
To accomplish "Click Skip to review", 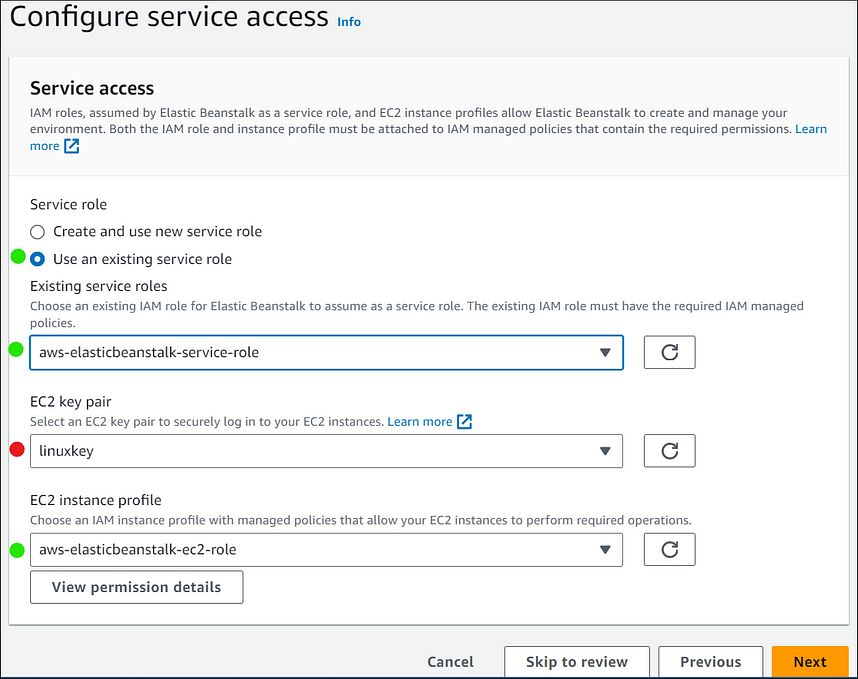I will [x=577, y=662].
